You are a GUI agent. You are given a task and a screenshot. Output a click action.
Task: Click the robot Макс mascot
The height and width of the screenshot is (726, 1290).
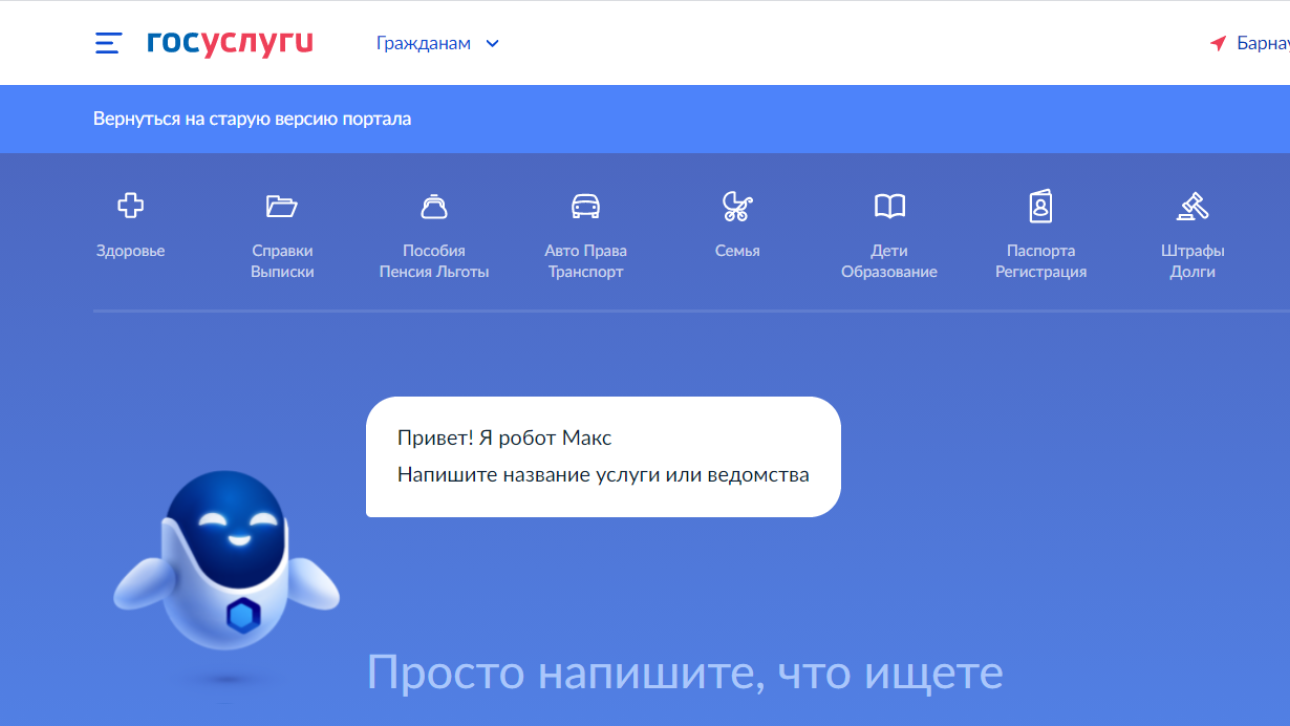226,565
